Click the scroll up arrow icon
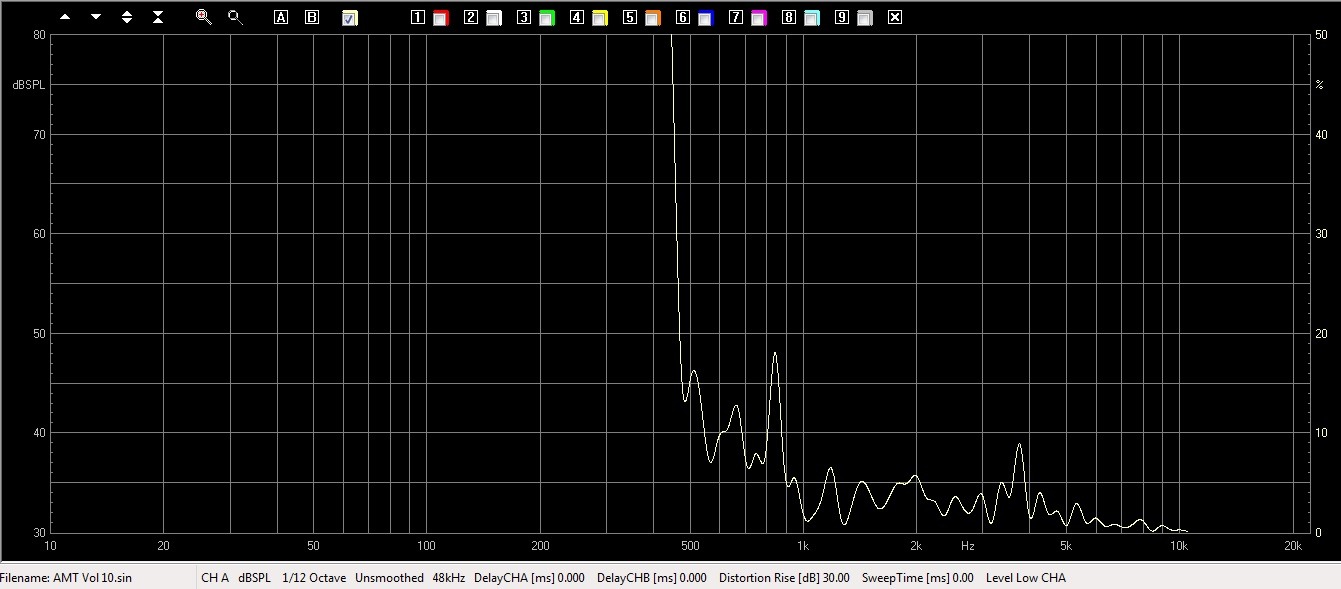This screenshot has width=1341, height=589. tap(65, 17)
